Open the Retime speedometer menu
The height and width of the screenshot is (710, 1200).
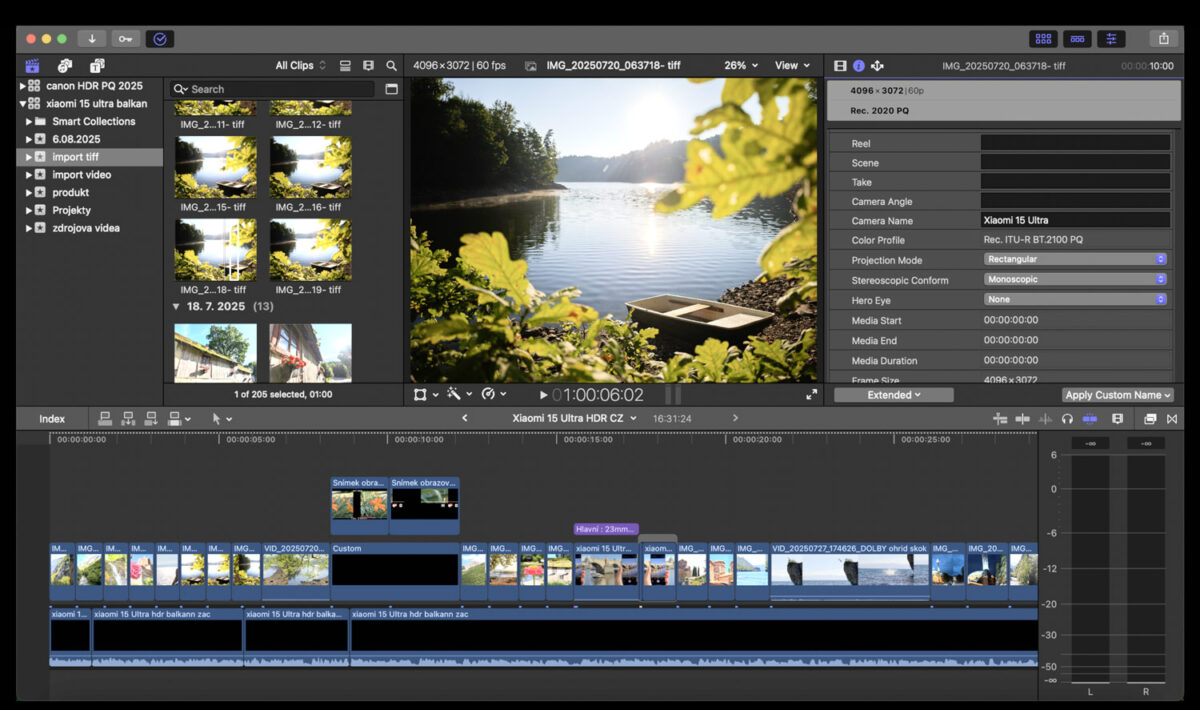coord(493,395)
